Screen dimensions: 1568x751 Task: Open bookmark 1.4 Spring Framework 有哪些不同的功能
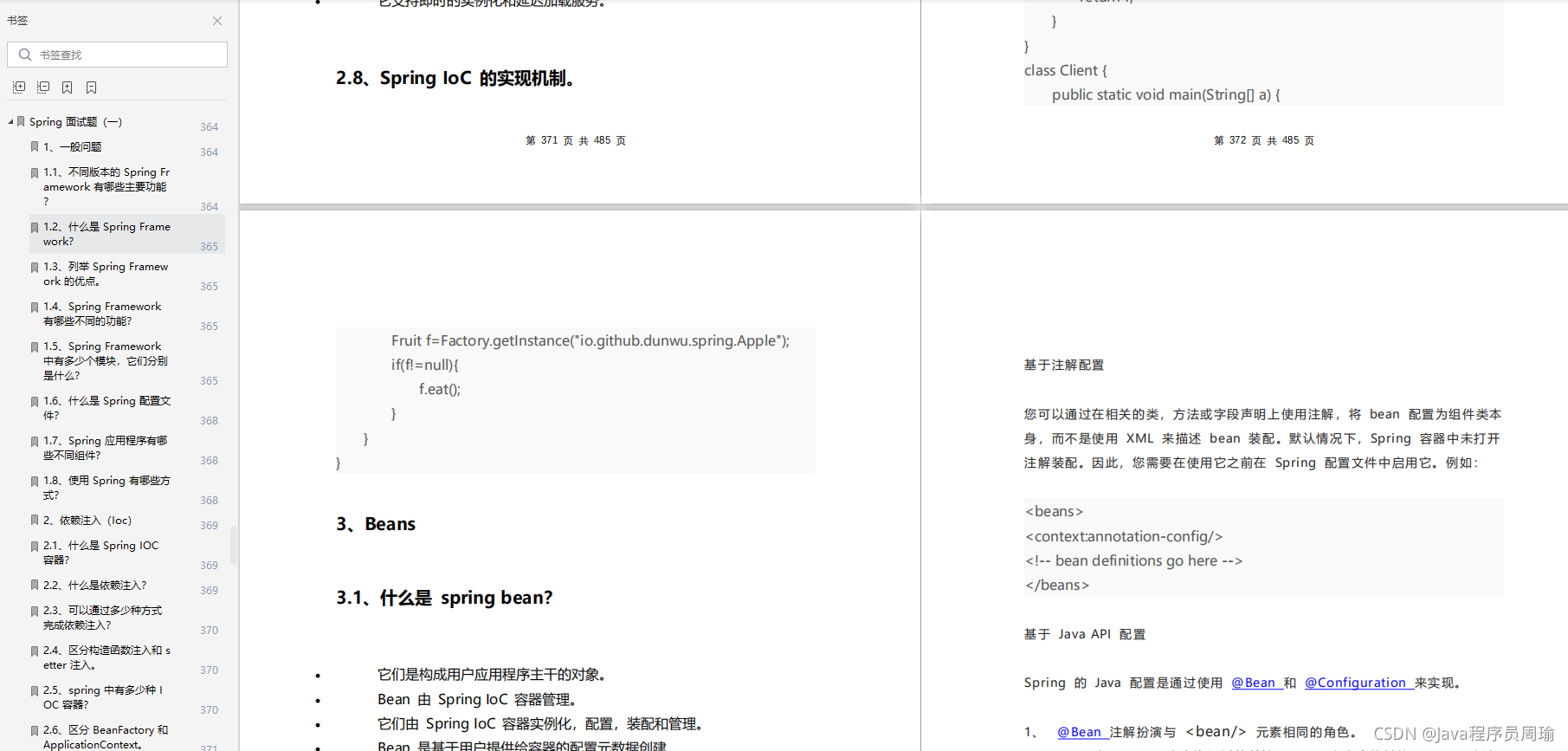(102, 314)
